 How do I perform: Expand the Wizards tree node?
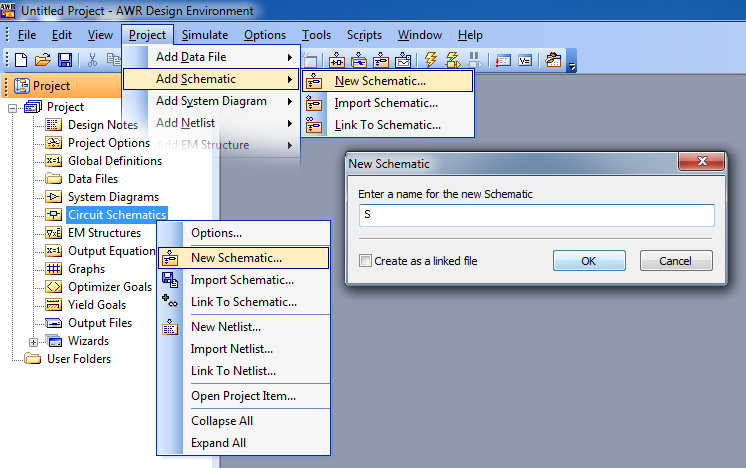pos(33,342)
